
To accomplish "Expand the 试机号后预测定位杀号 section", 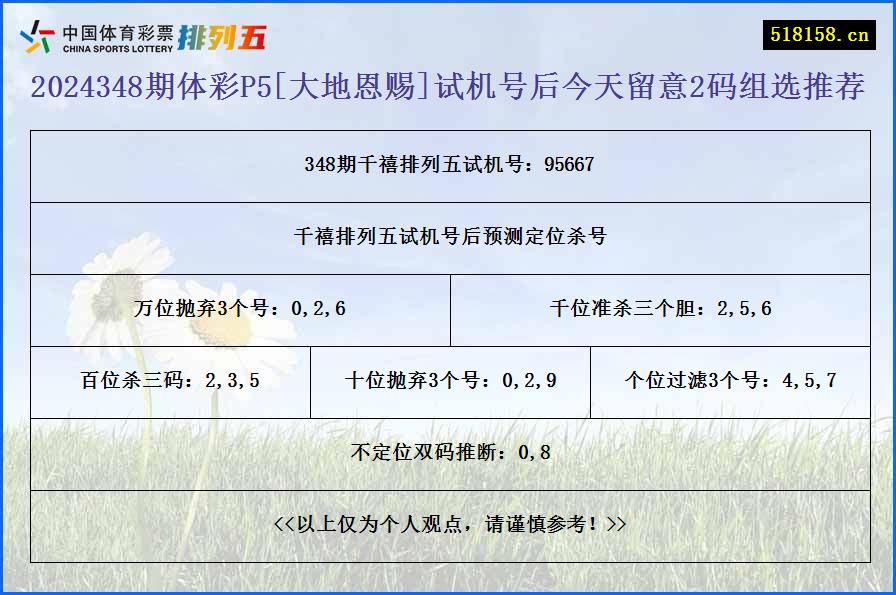I will [x=448, y=238].
